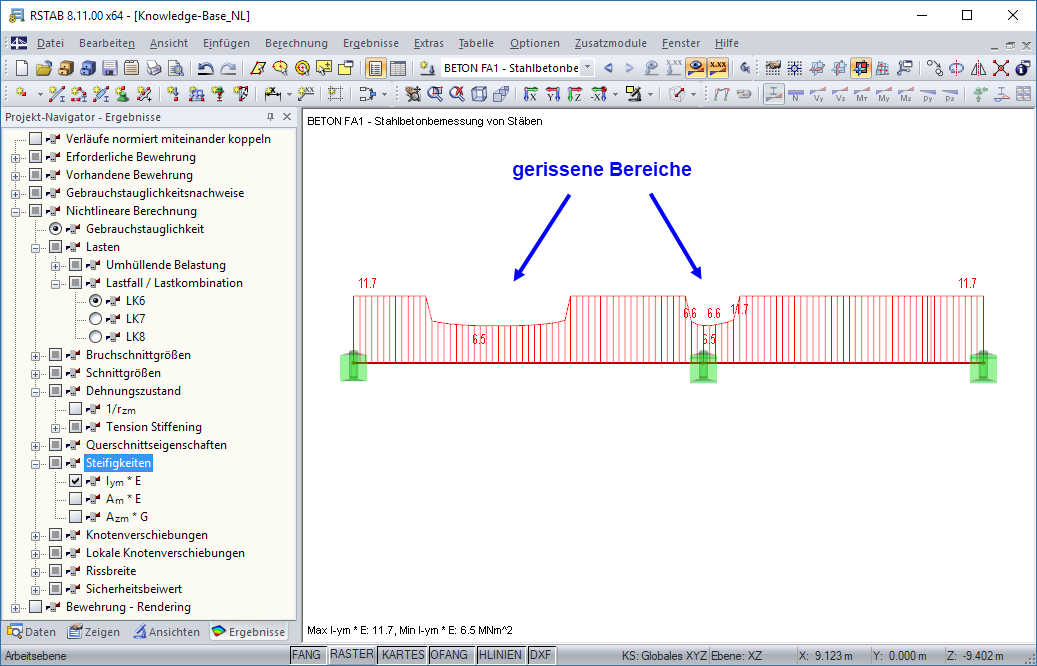The height and width of the screenshot is (666, 1037).
Task: Toggle the table display icon
Action: 397,68
